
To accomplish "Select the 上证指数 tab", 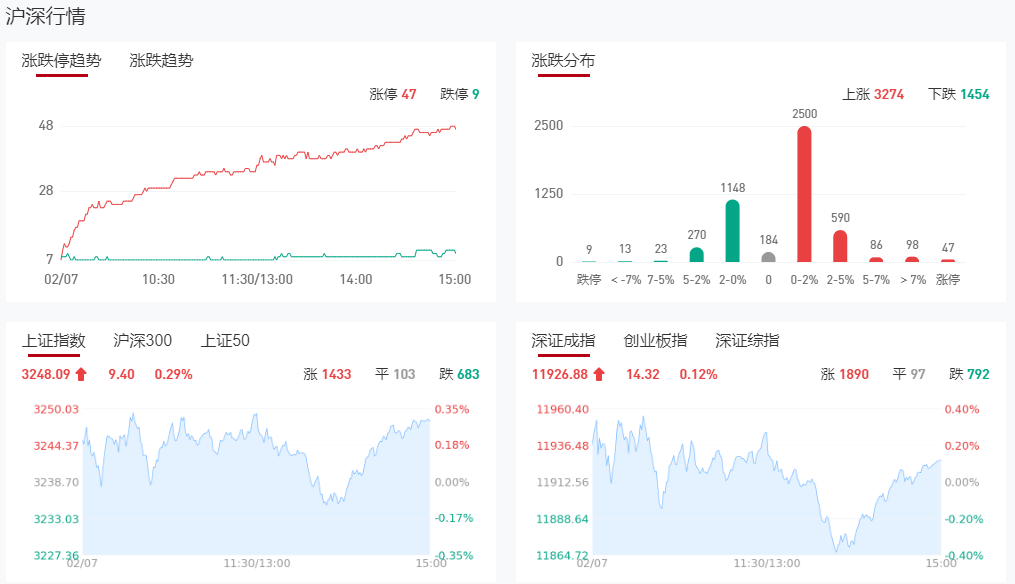I will pyautogui.click(x=54, y=341).
